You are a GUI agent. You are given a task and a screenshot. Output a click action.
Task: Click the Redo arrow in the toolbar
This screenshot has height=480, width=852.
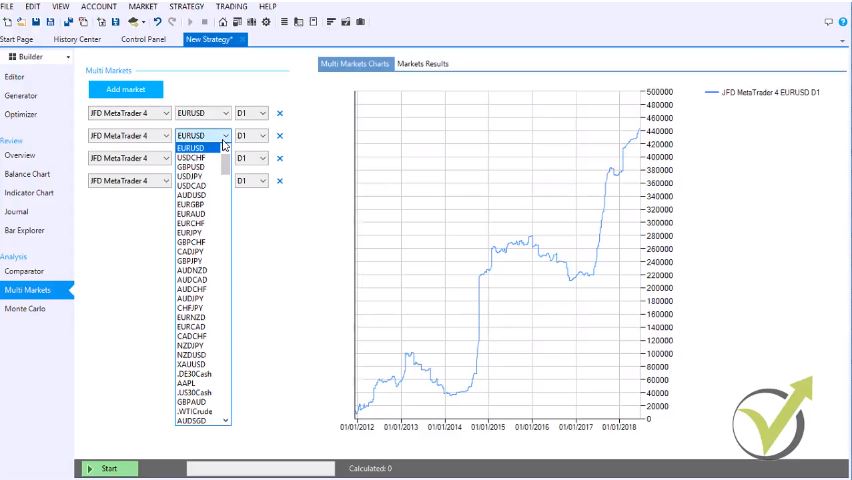[x=171, y=22]
